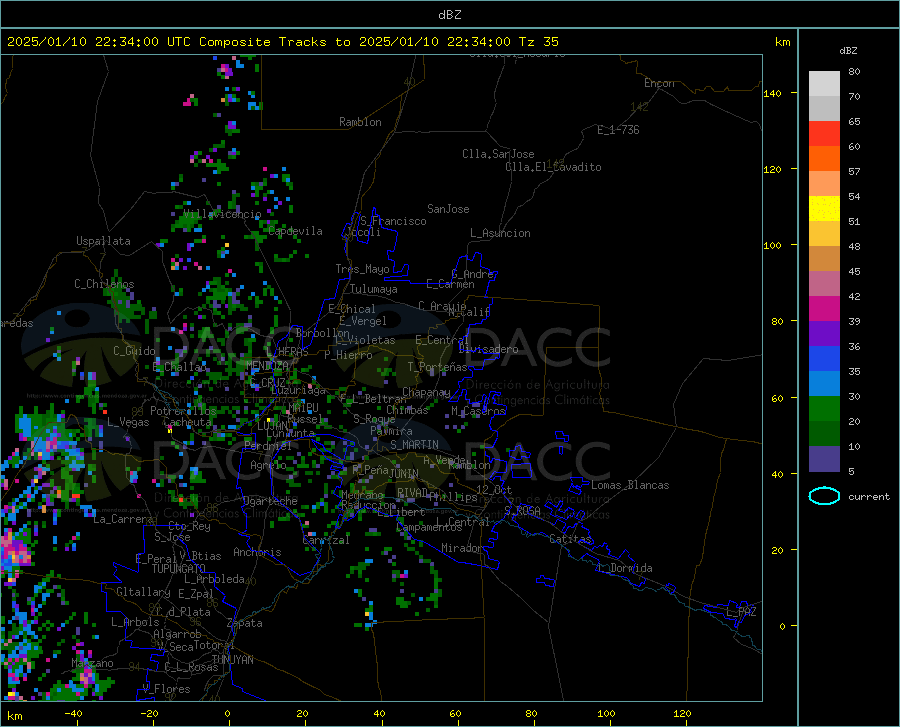Click the light blue 35 dBZ swatch

[x=824, y=383]
